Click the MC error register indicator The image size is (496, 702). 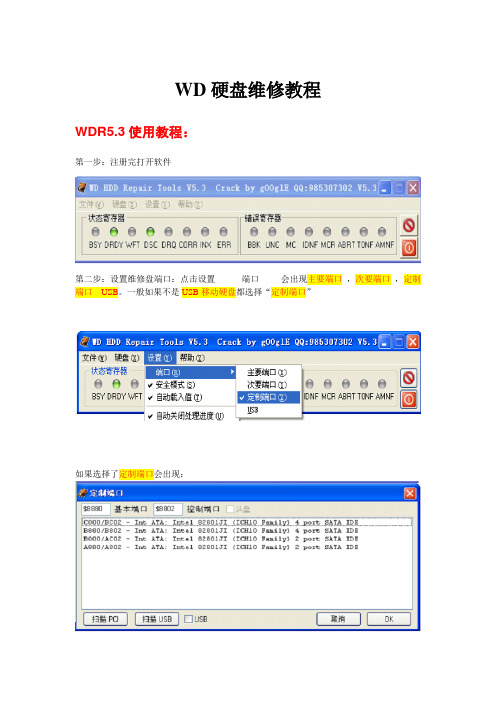[291, 232]
